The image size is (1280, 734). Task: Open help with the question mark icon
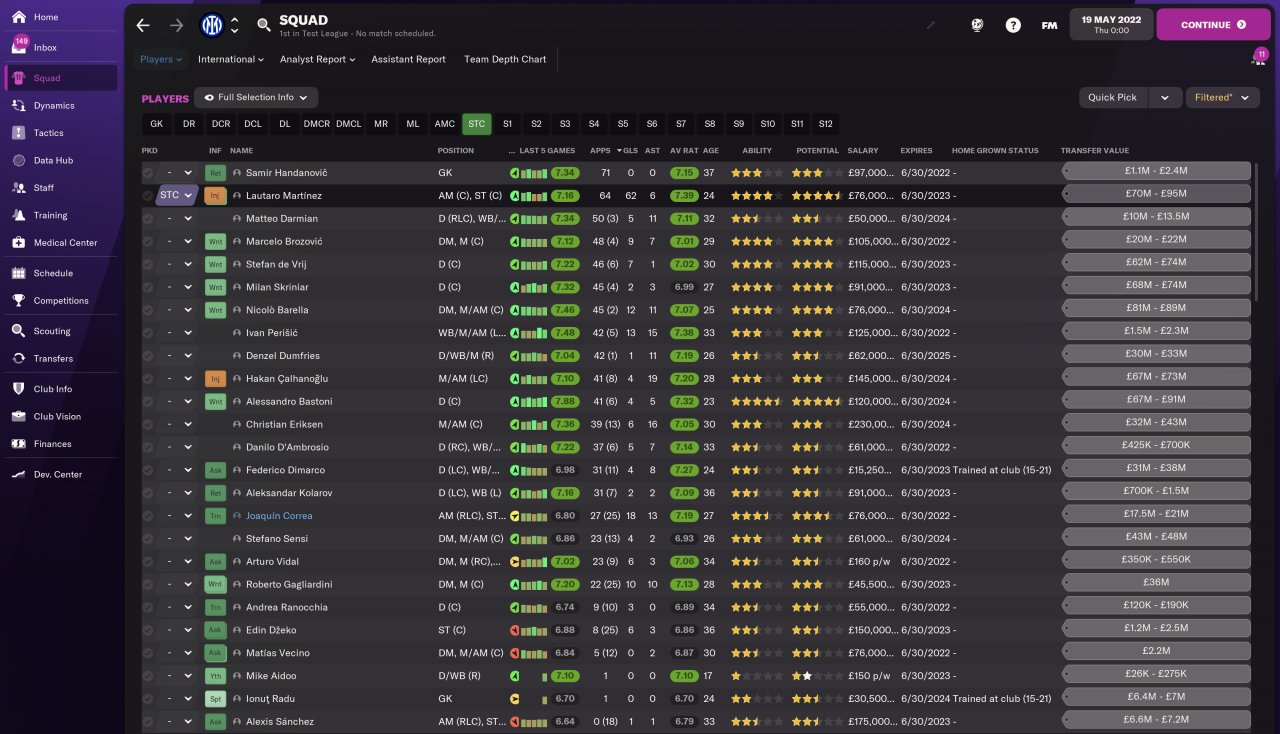pos(1013,25)
